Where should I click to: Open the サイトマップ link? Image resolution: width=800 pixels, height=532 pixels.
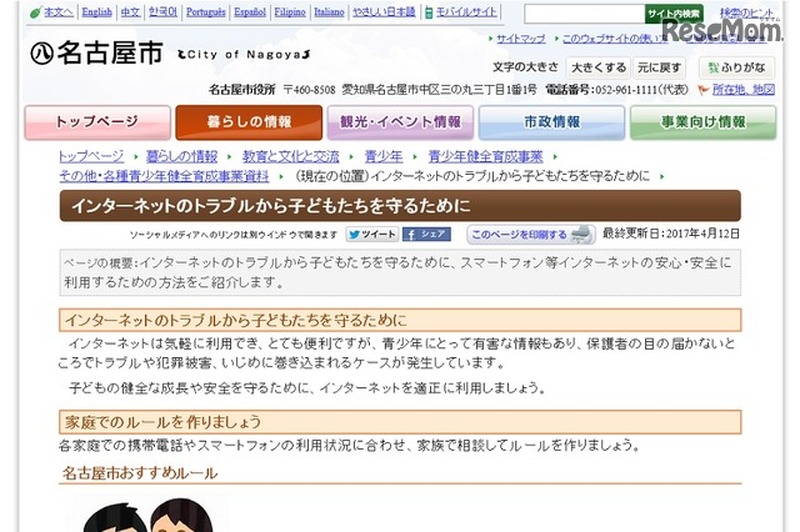(x=520, y=39)
